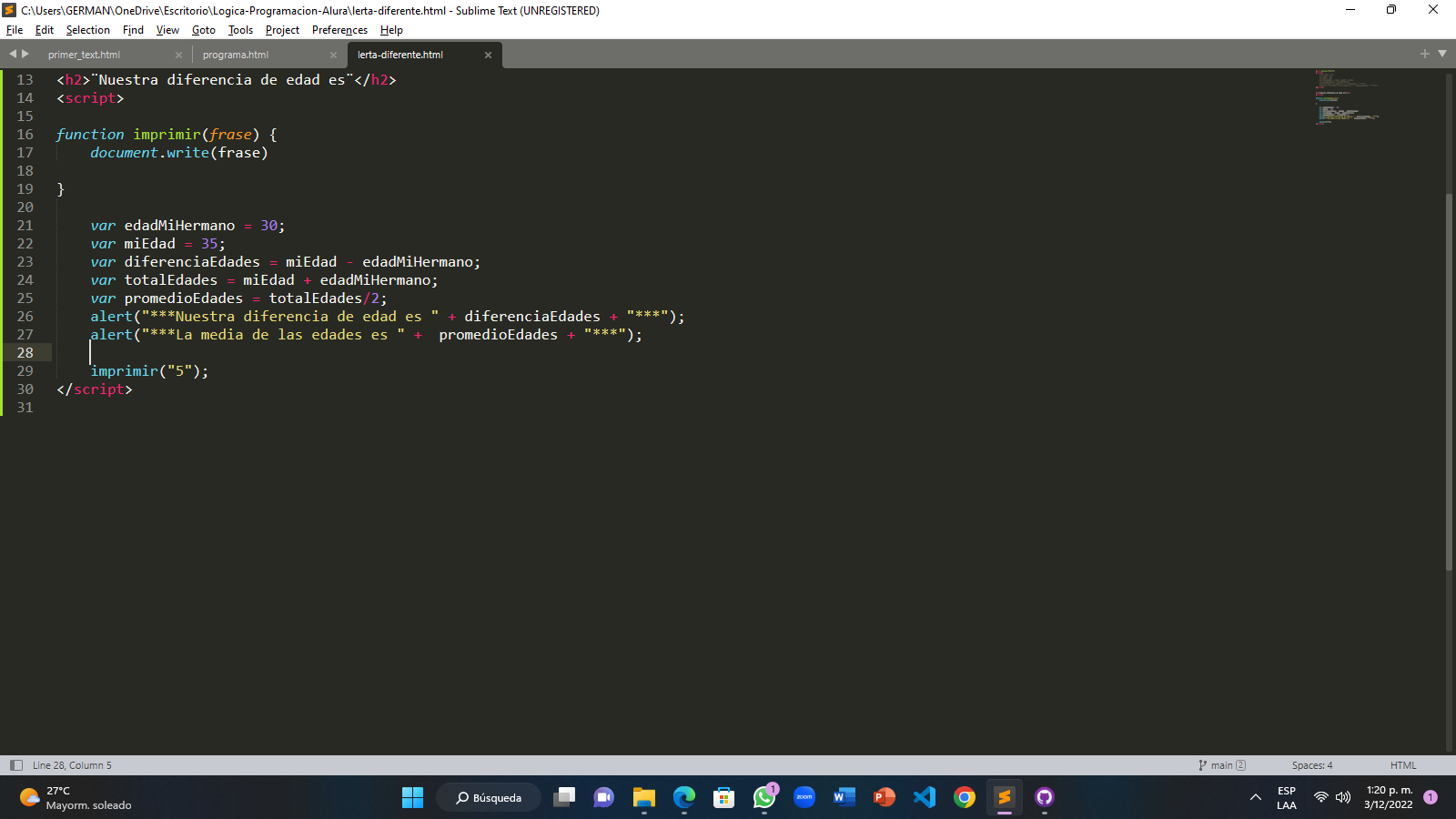Close the lerta-diferente.html tab
Viewport: 1456px width, 819px height.
click(488, 55)
